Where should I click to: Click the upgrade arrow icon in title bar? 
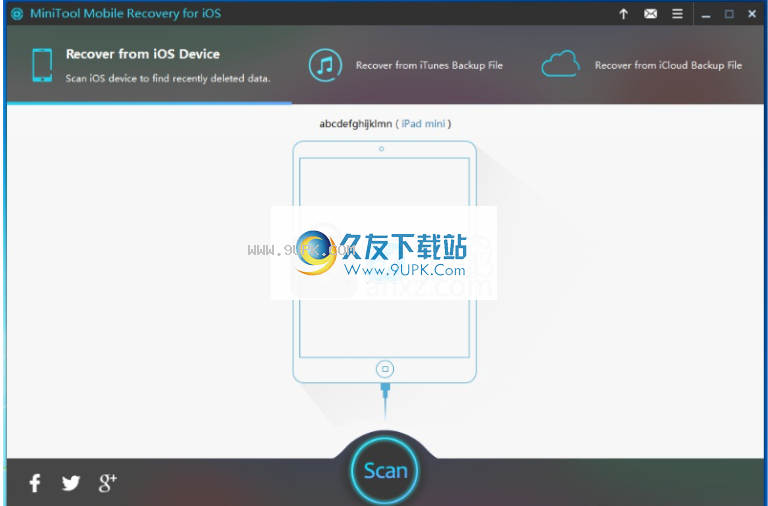(x=623, y=14)
